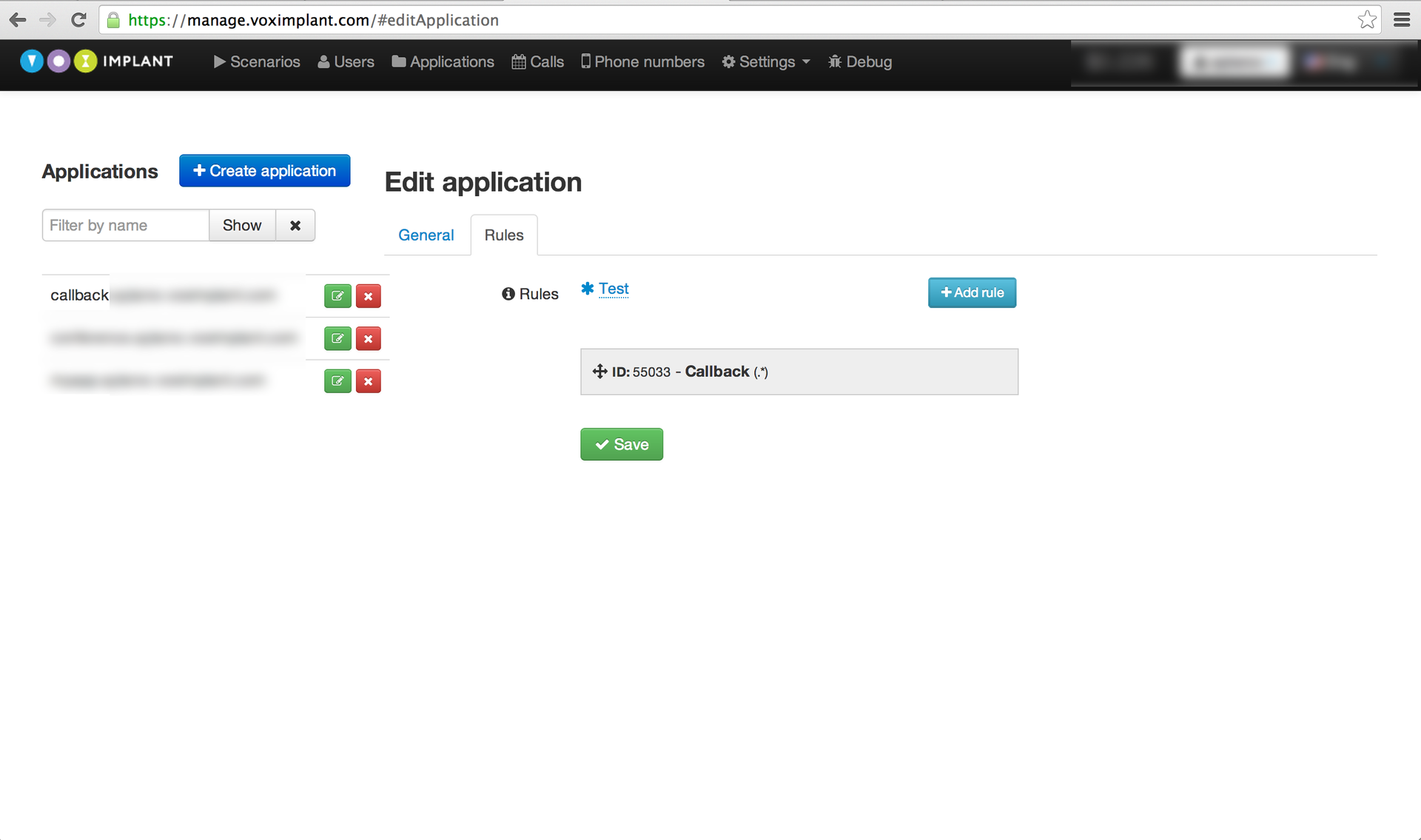
Task: Open the browser hamburger menu
Action: pyautogui.click(x=1402, y=20)
